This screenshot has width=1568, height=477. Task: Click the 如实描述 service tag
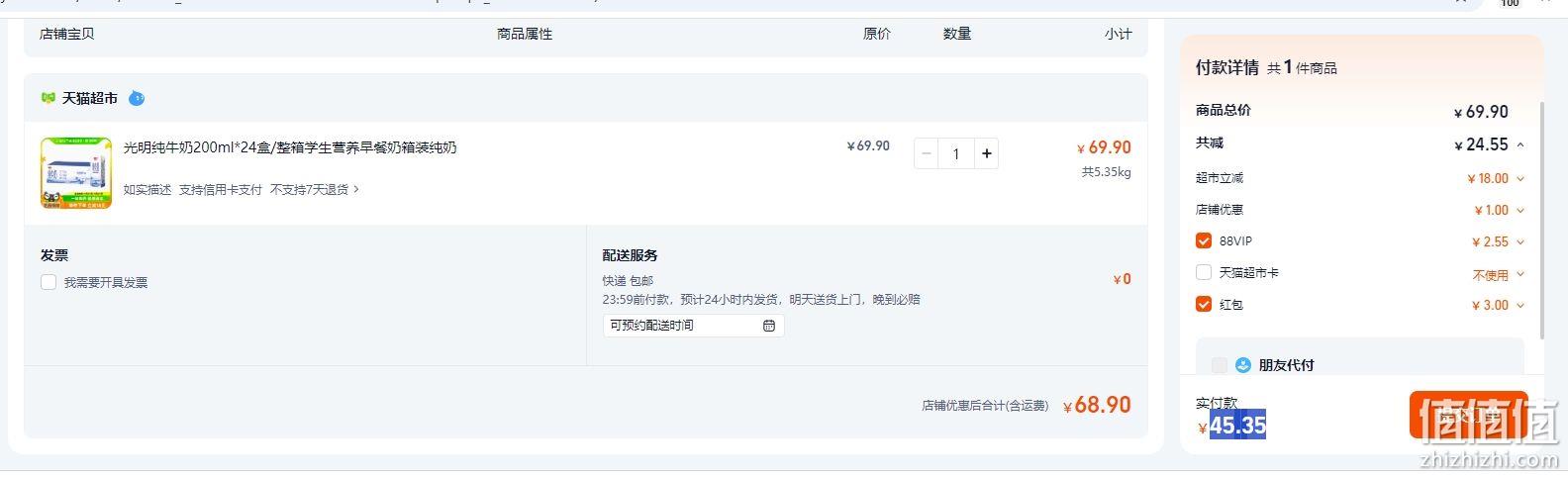pyautogui.click(x=147, y=189)
